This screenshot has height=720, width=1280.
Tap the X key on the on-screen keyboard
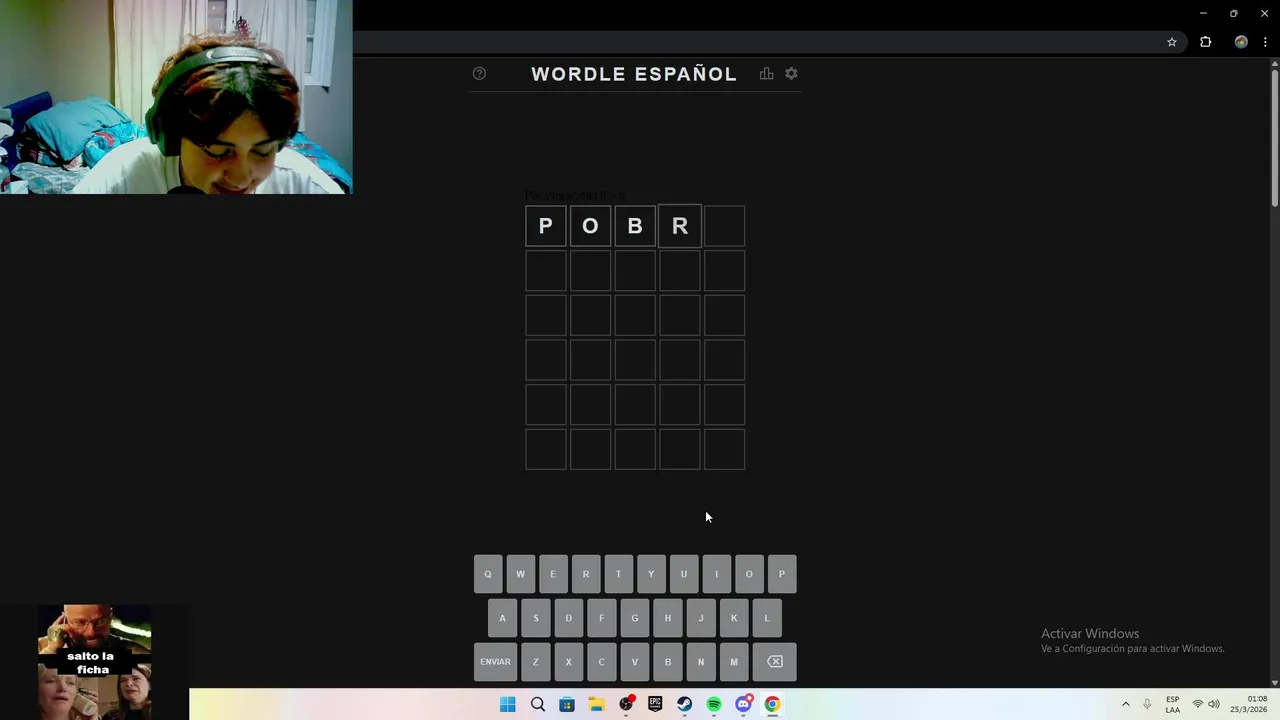tap(568, 662)
